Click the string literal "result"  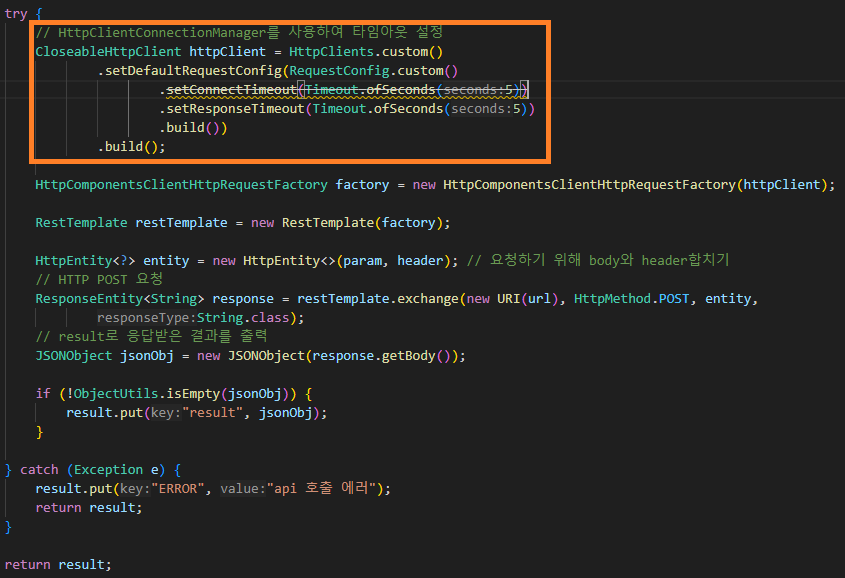tap(212, 413)
